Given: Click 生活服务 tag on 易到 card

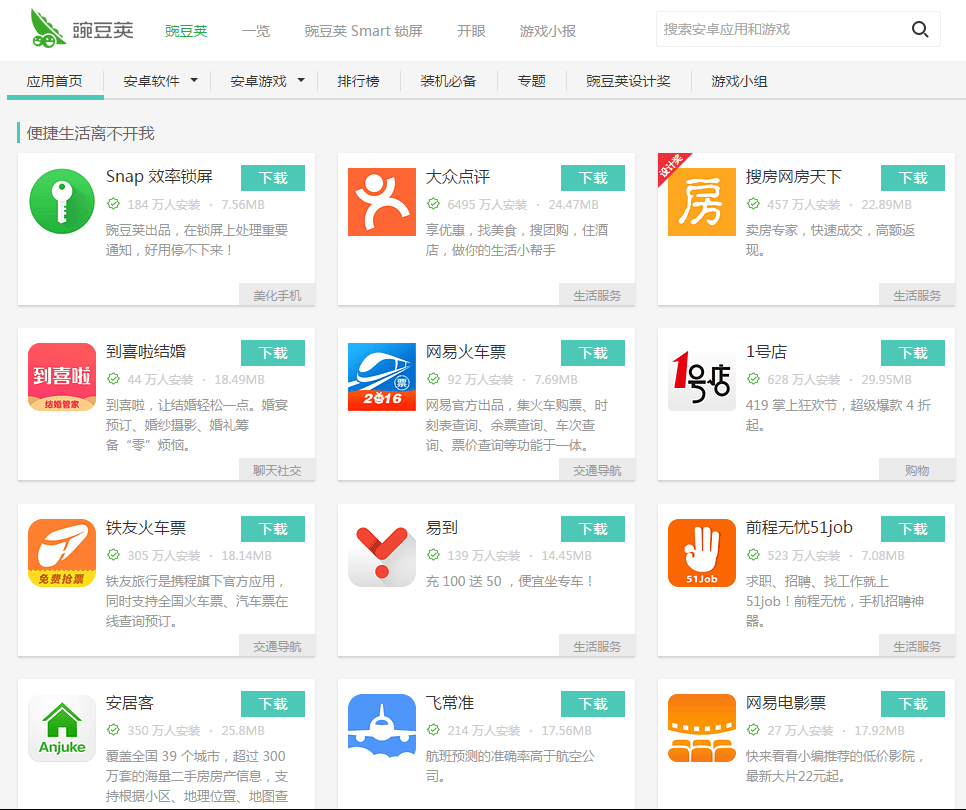Looking at the screenshot, I should pyautogui.click(x=597, y=646).
